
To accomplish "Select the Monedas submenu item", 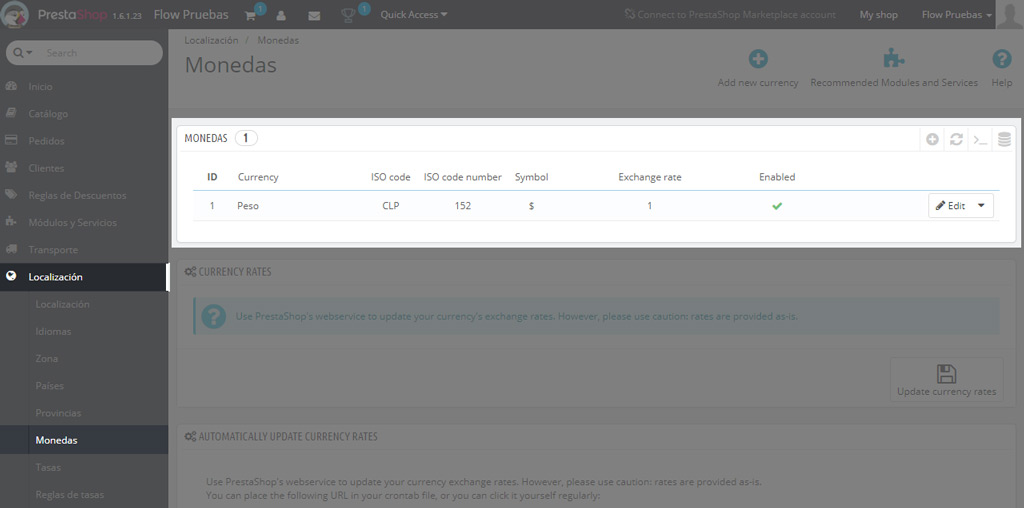I will [84, 440].
